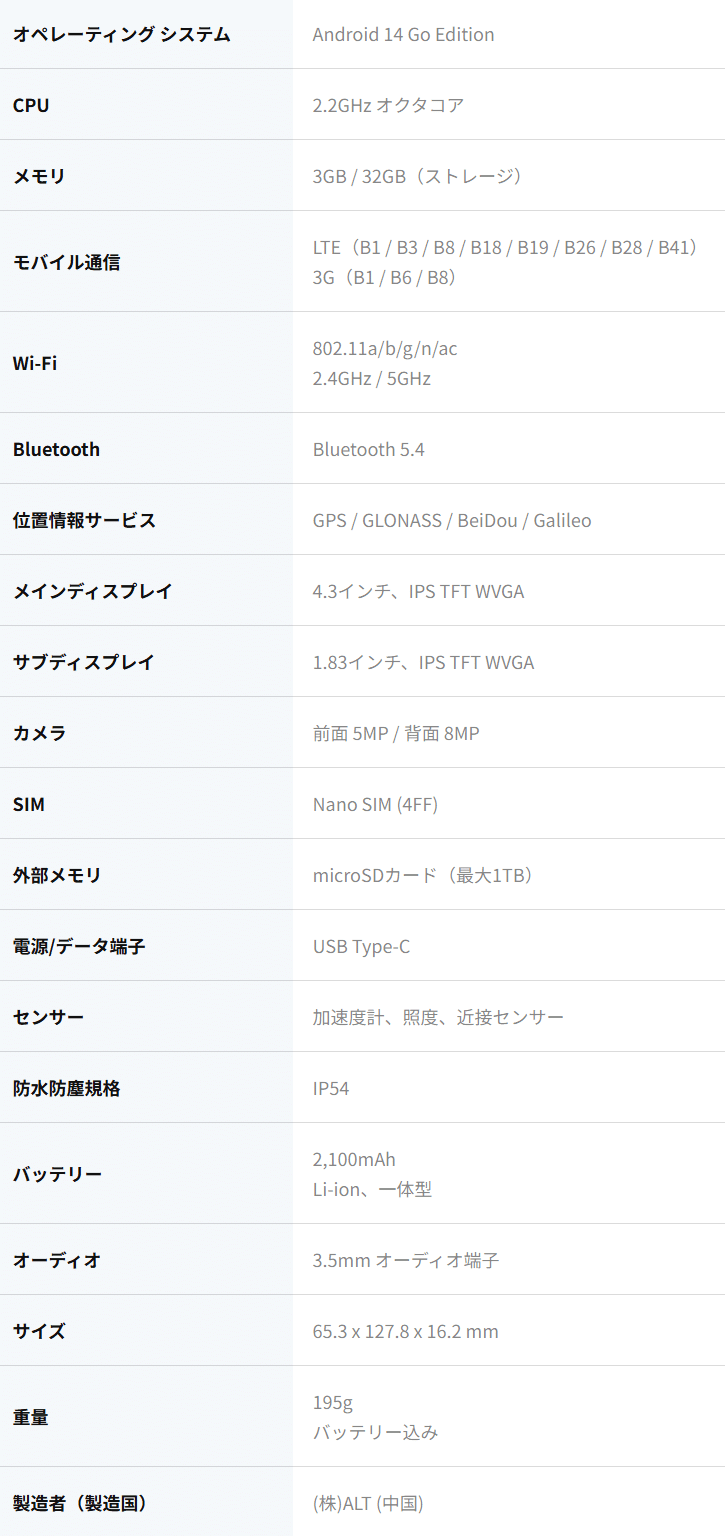Click the 前面 5MP / 背面 8MP camera value
The height and width of the screenshot is (1536, 725).
395,734
